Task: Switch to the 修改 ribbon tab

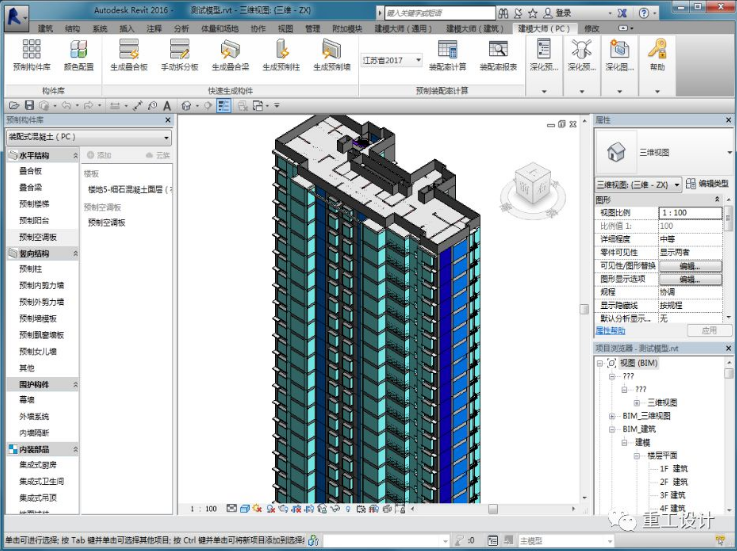Action: tap(592, 29)
